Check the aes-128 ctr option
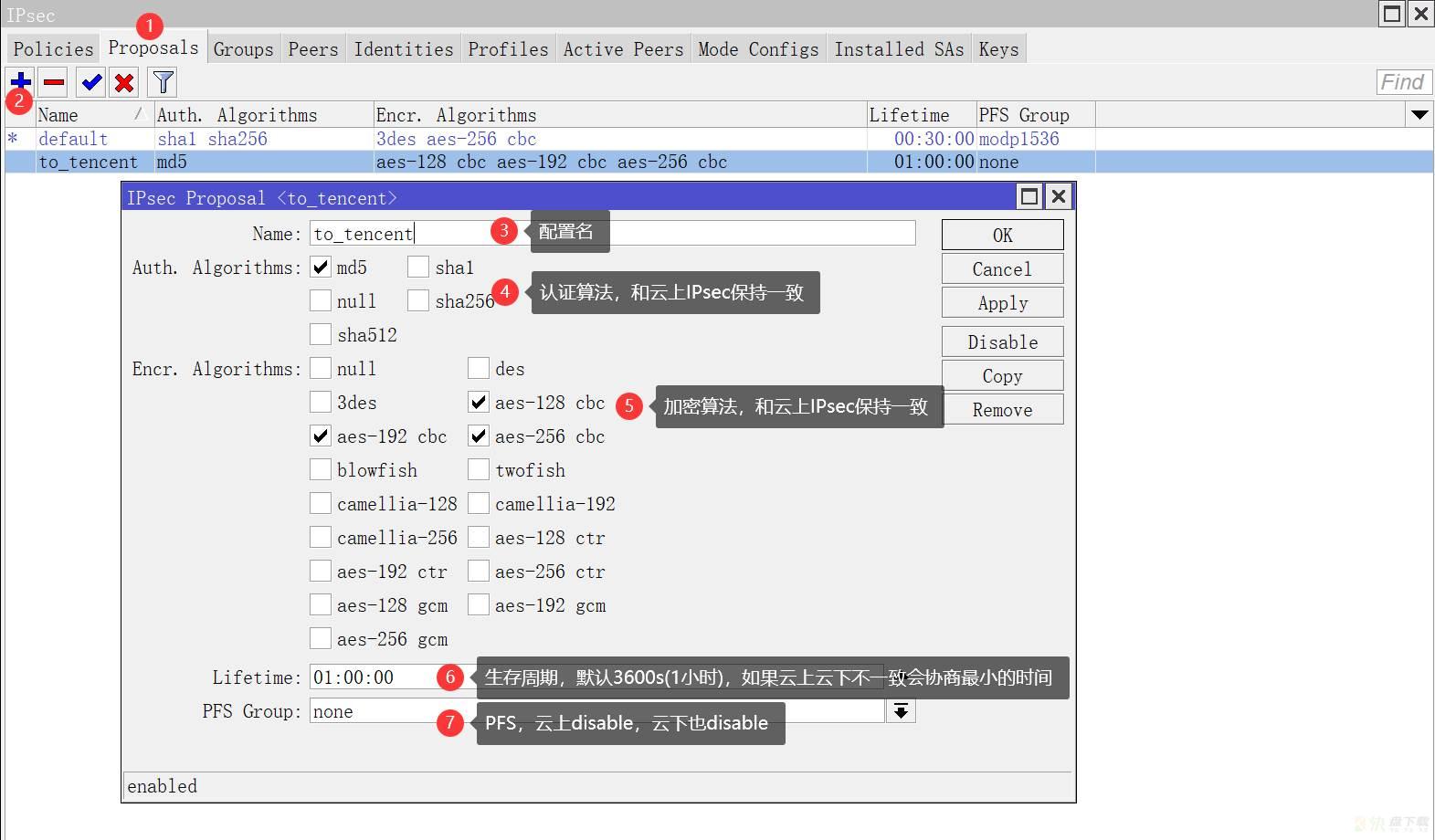 [479, 537]
